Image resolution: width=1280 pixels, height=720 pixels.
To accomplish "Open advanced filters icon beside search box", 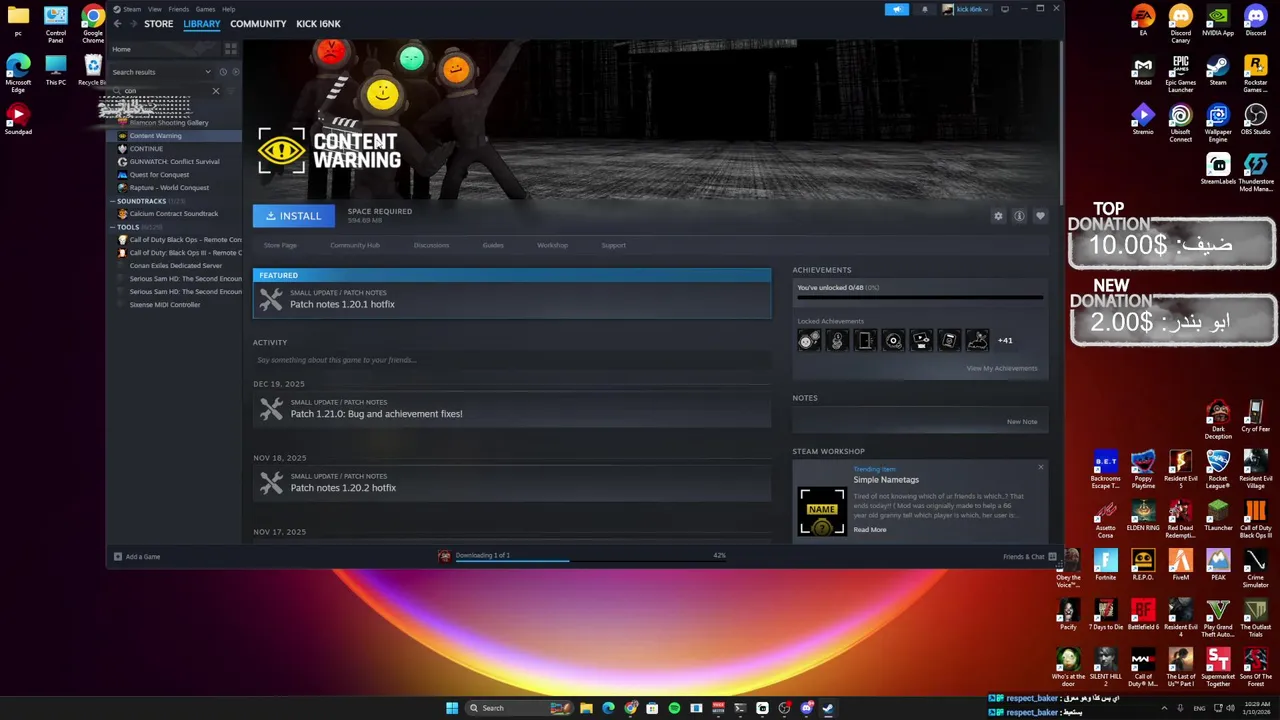I will click(230, 91).
